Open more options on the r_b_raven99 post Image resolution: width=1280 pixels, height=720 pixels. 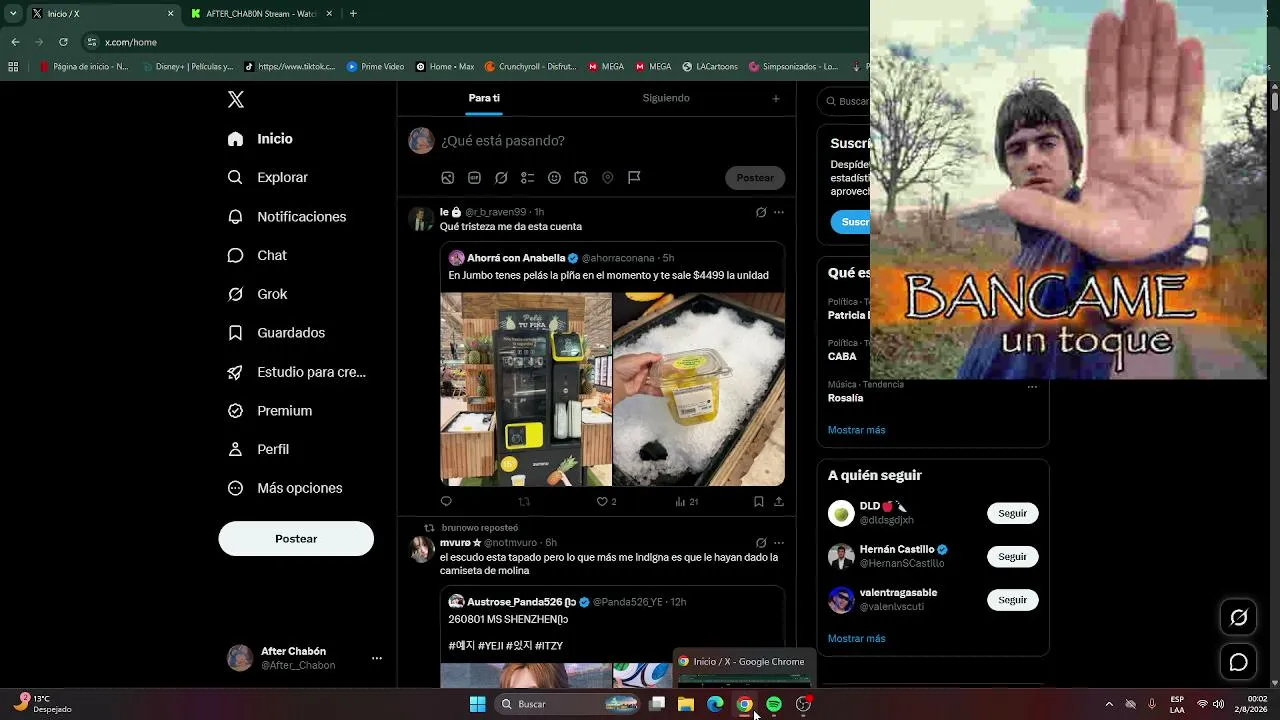click(779, 212)
